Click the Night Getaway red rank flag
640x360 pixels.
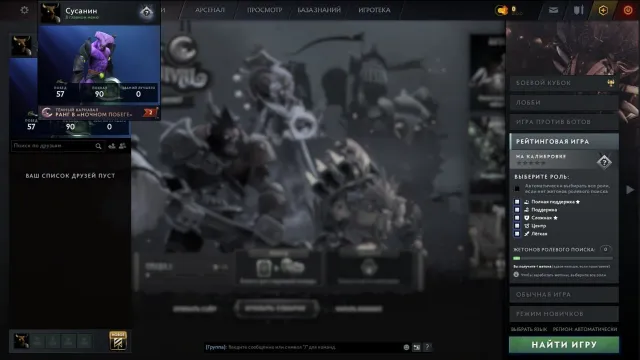pos(150,113)
